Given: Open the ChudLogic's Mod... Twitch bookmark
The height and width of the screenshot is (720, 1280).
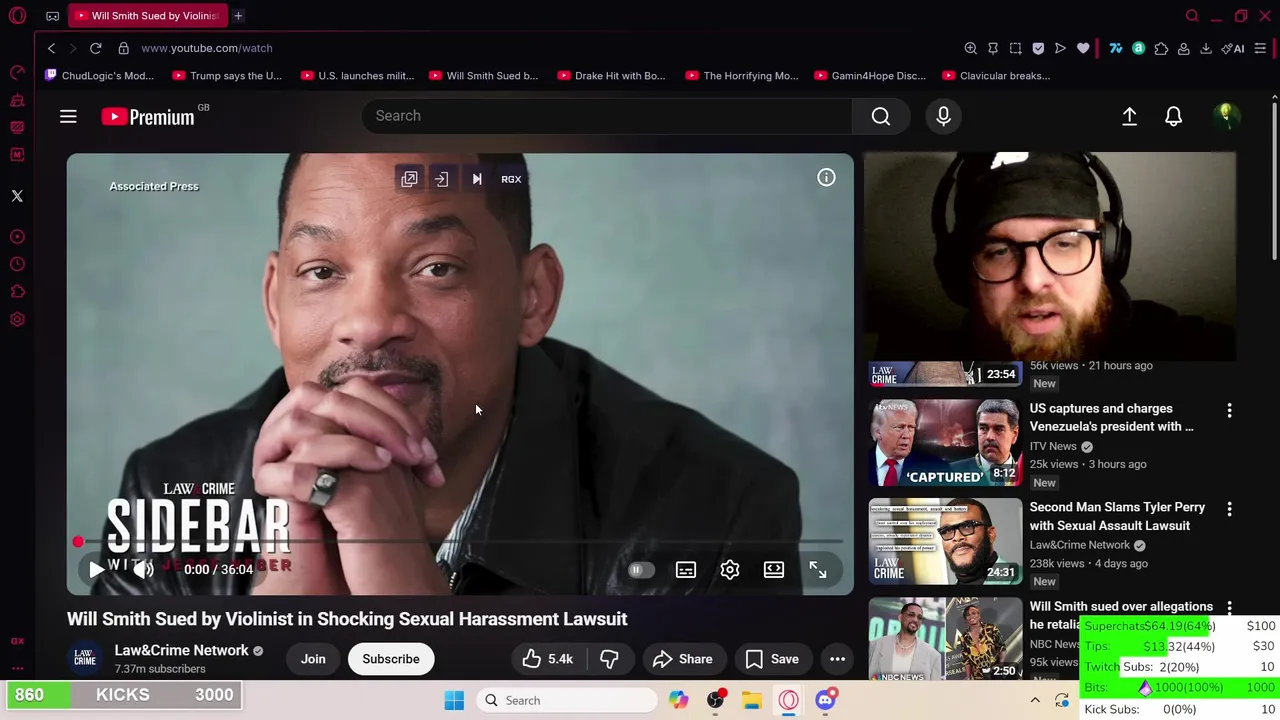Looking at the screenshot, I should tap(100, 76).
